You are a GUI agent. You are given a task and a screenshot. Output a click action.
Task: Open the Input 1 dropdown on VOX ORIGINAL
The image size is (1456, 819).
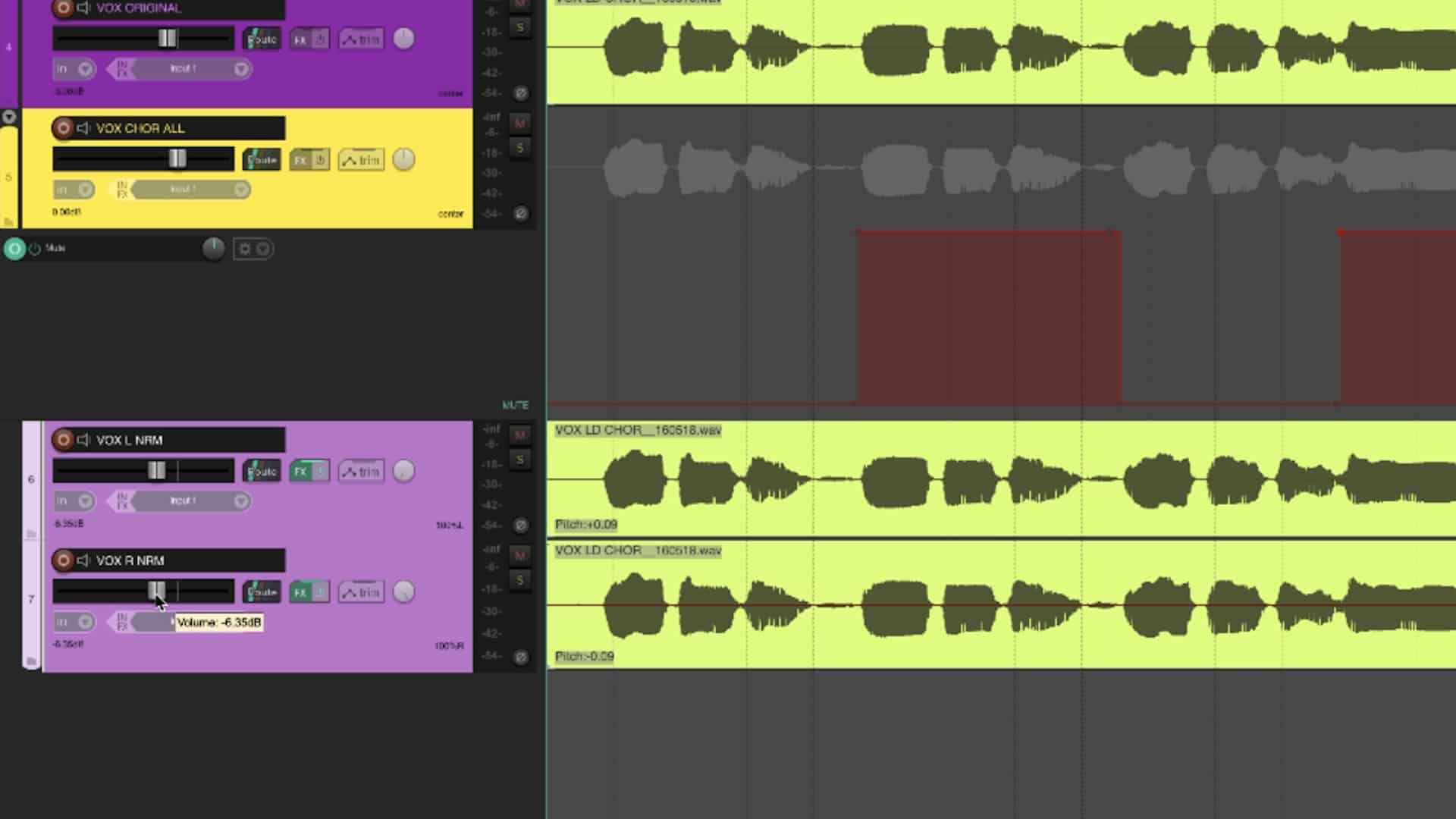tap(241, 69)
